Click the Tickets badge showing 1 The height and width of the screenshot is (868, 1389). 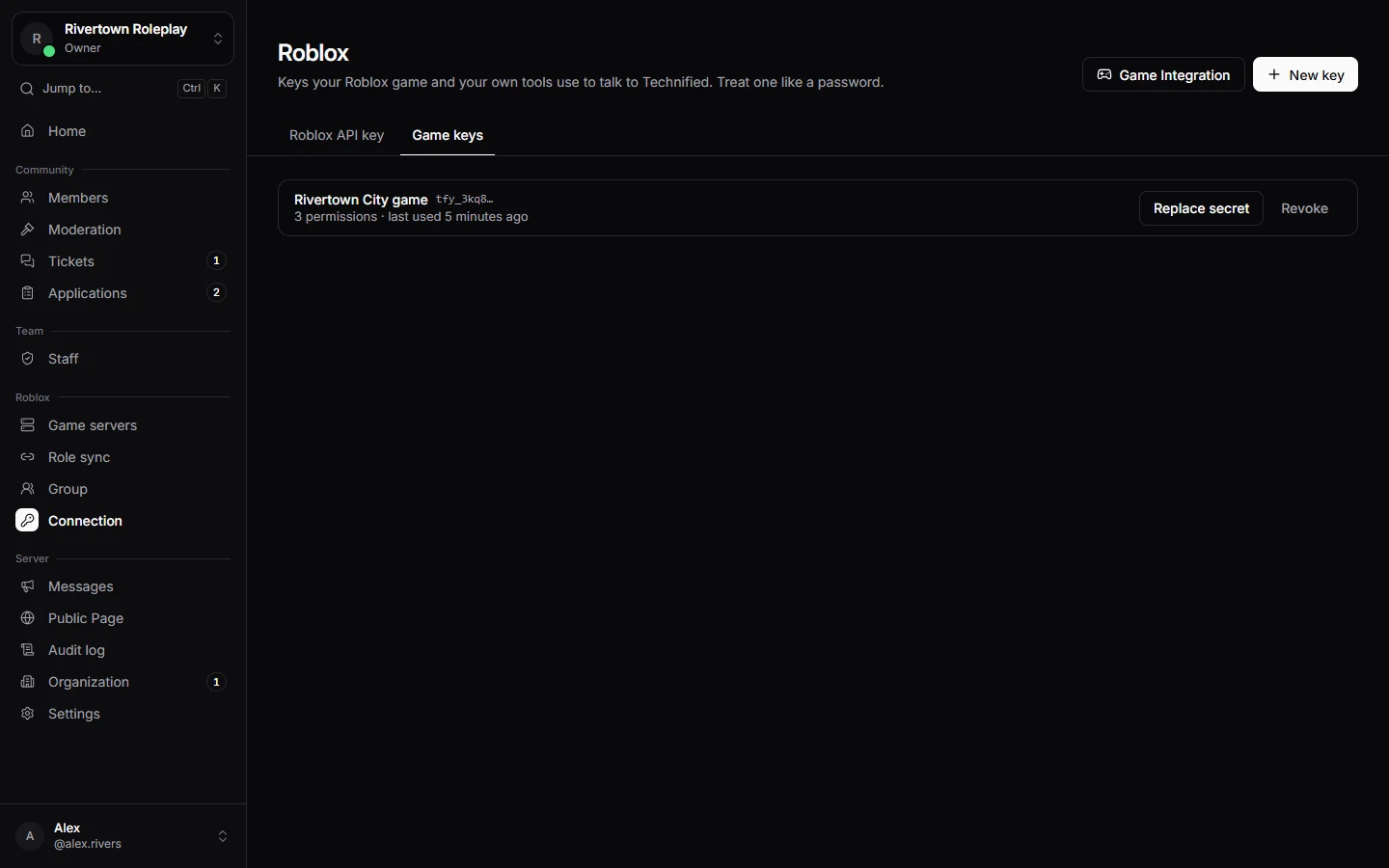coord(216,260)
